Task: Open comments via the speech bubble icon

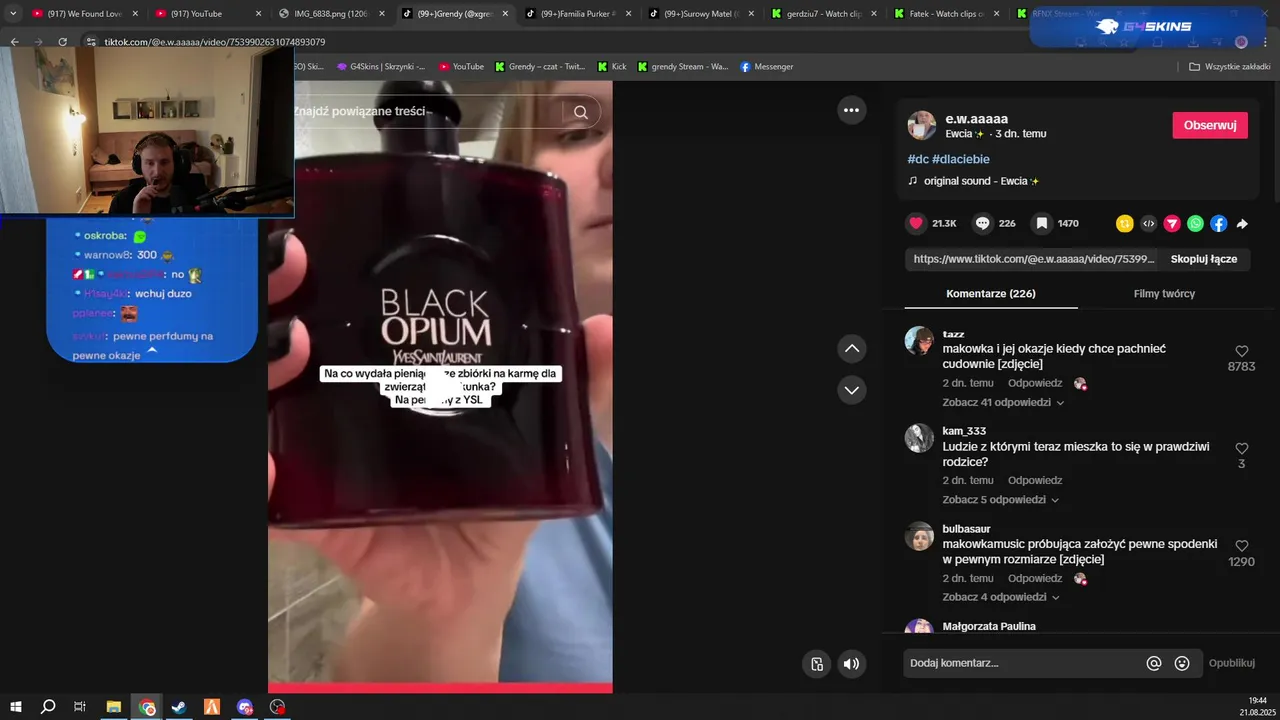Action: pos(983,223)
